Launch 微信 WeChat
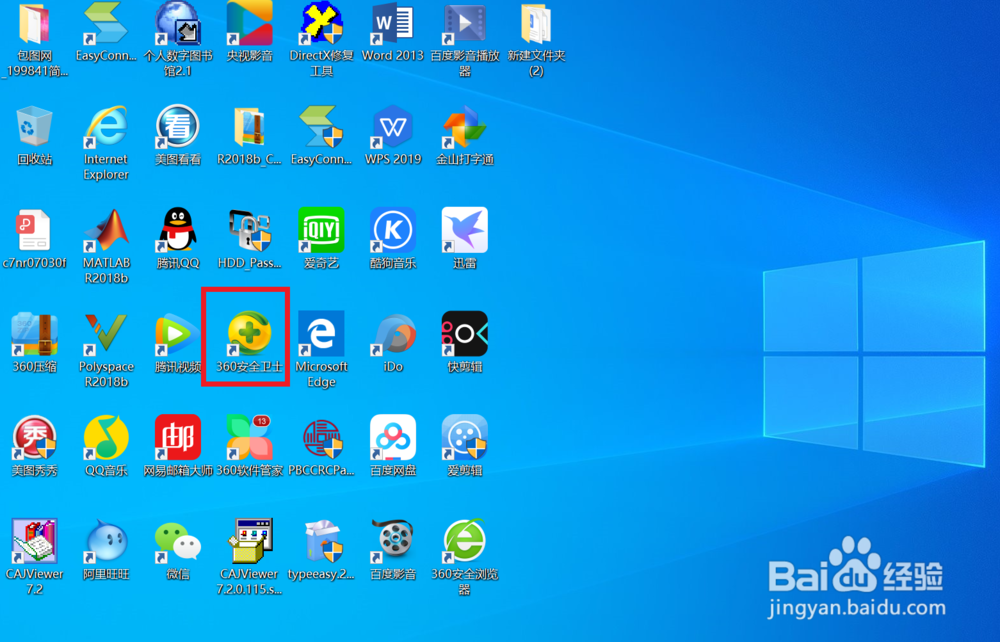The image size is (1000, 642). 178,545
